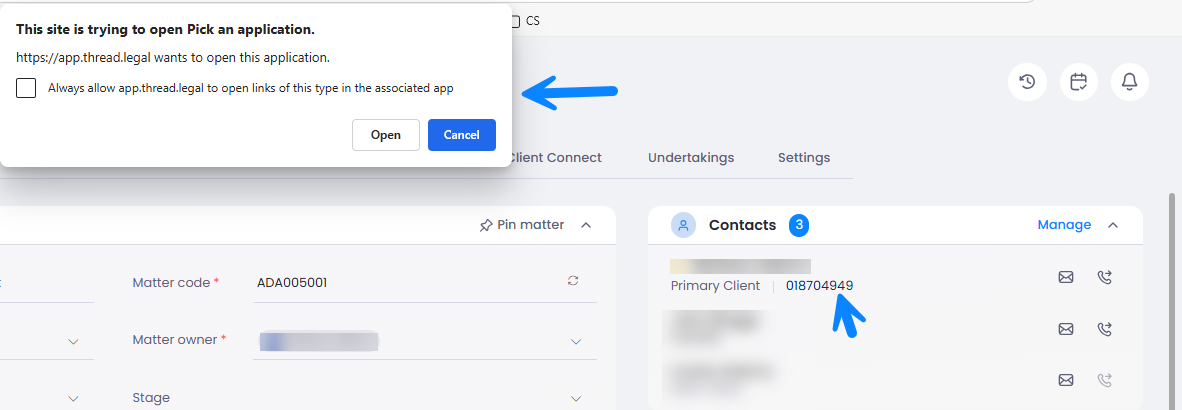This screenshot has width=1182, height=410.
Task: Refresh the Matter code value
Action: (573, 282)
